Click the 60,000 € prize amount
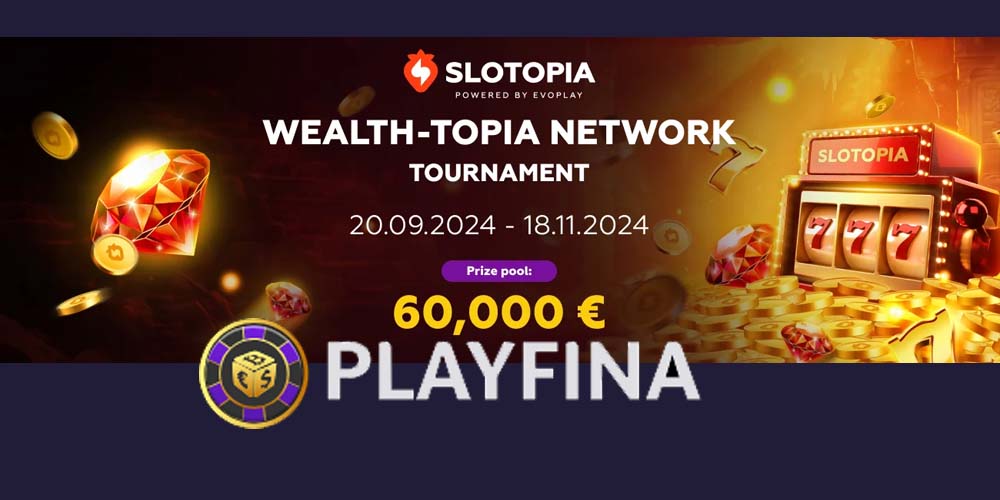Viewport: 1000px width, 500px height. click(x=499, y=312)
